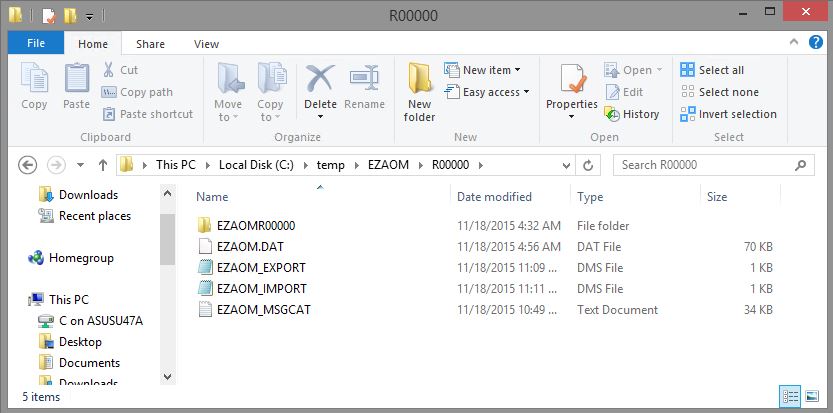Navigate to the temp breadcrumb folder
The height and width of the screenshot is (413, 833).
(x=357, y=165)
